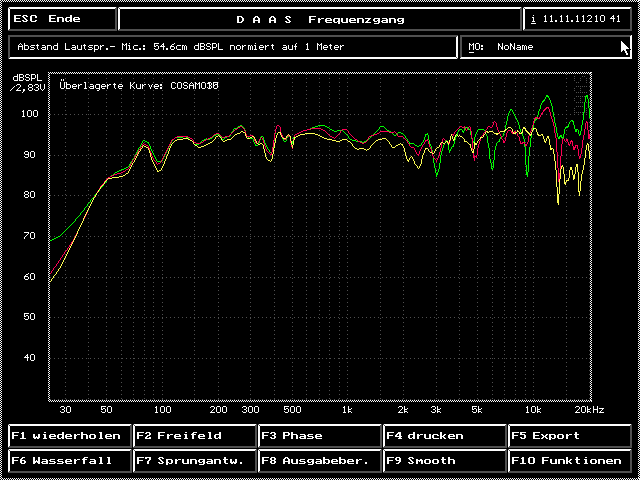The image size is (640, 480).
Task: Click the 30 Hz frequency label
Action: point(65,410)
